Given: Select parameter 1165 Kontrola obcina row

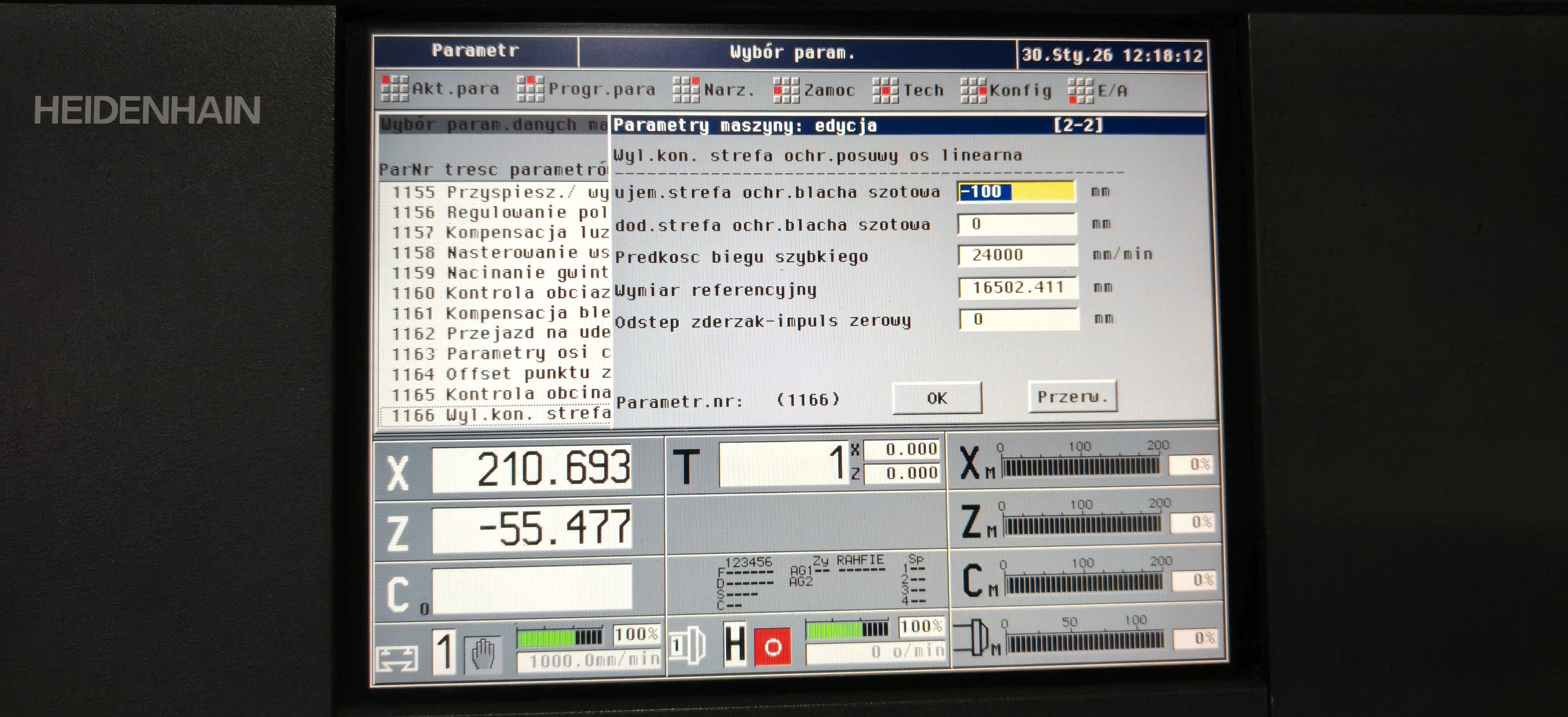Looking at the screenshot, I should tap(495, 394).
